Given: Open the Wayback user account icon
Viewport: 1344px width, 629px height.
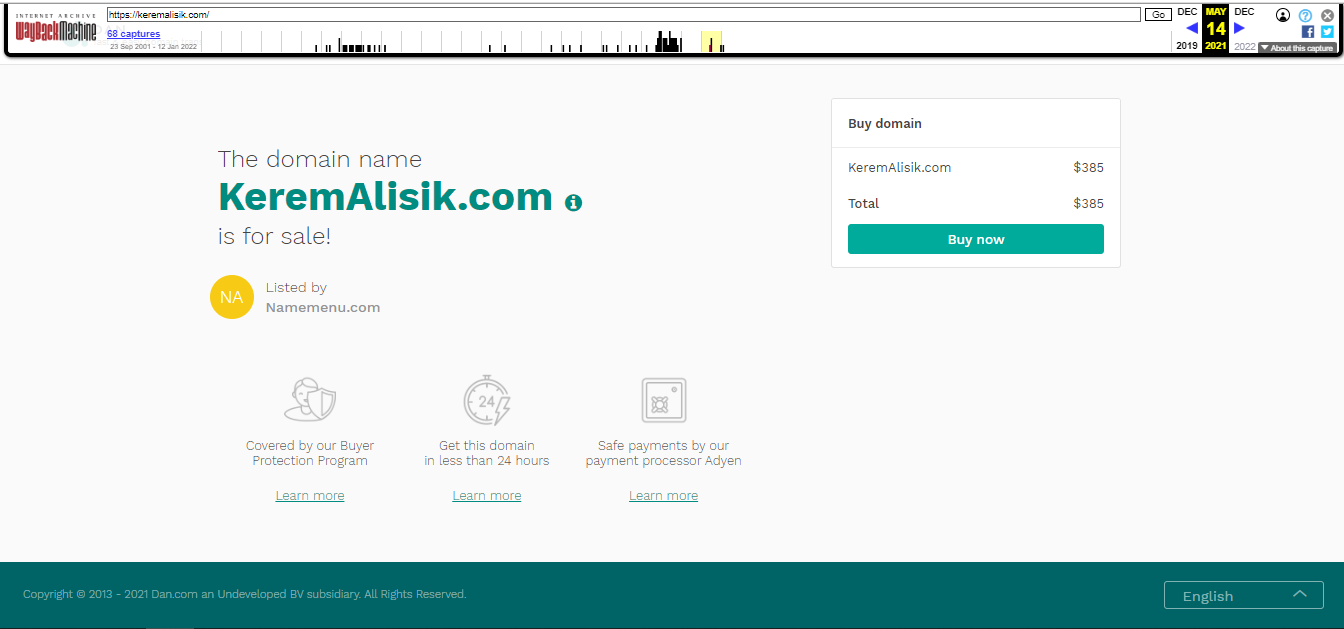Looking at the screenshot, I should (x=1283, y=15).
